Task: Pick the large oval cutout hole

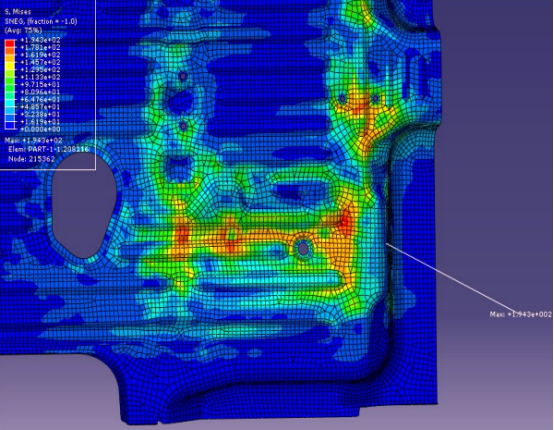Action: (84, 205)
